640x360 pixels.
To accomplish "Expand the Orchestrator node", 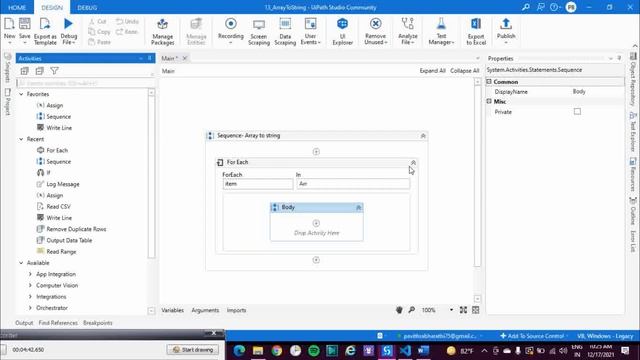I will 30,308.
